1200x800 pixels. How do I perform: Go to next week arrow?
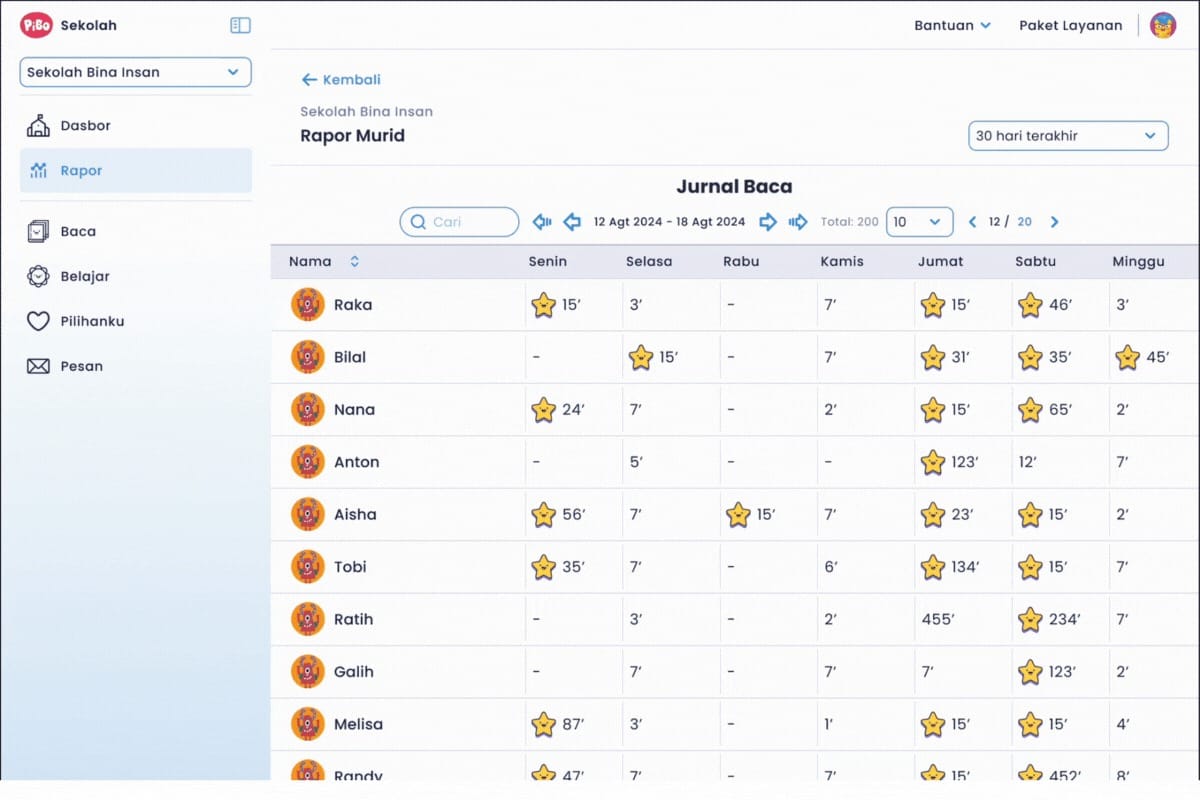768,222
